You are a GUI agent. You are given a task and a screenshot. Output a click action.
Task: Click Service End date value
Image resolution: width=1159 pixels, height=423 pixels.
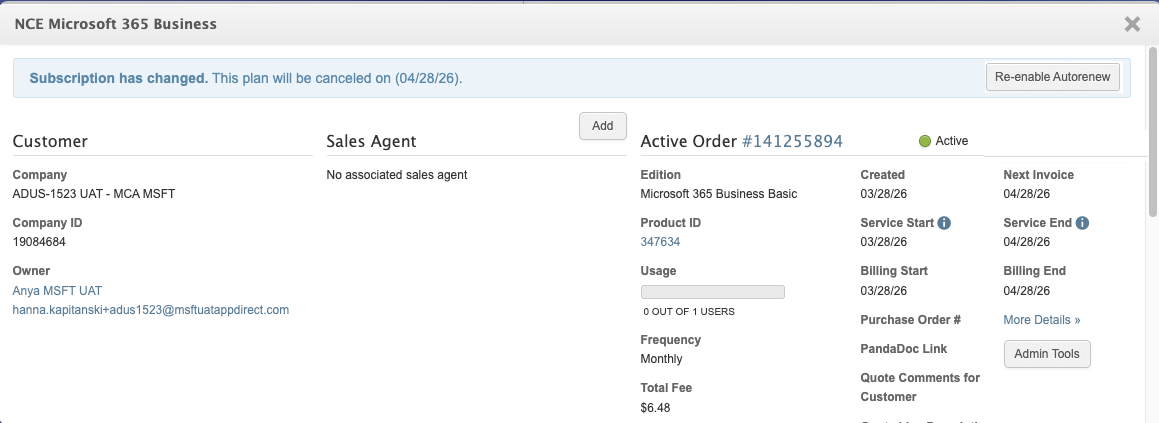pos(1027,242)
